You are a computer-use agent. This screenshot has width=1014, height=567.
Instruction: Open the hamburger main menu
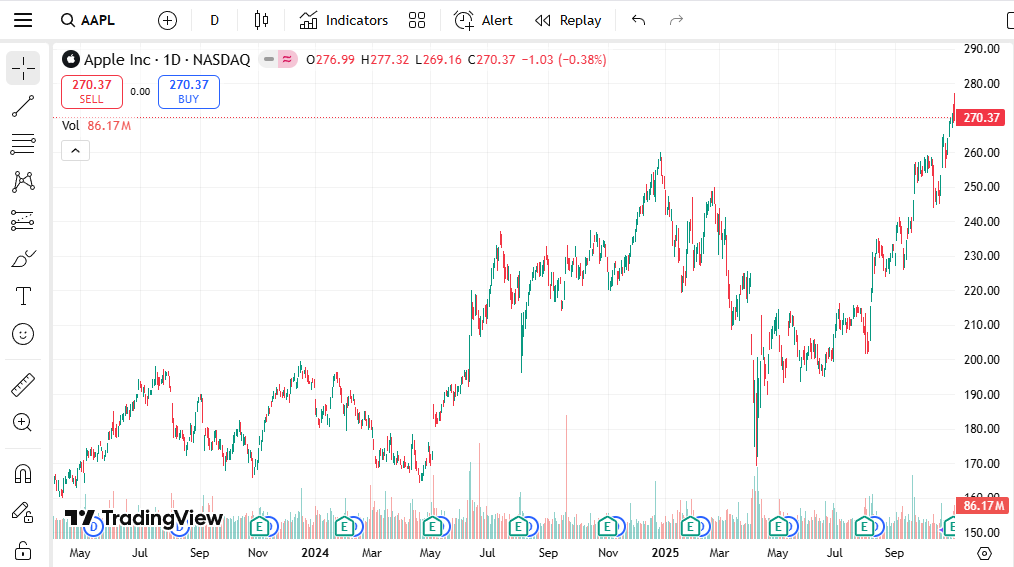[x=22, y=20]
